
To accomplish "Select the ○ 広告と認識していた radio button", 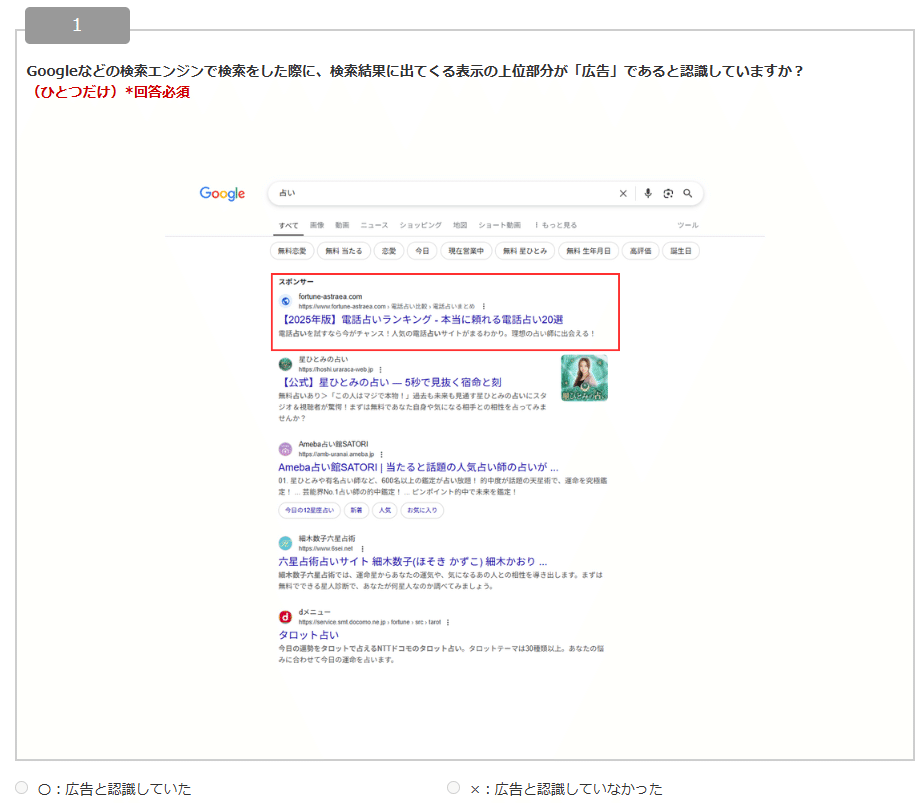I will pyautogui.click(x=22, y=787).
